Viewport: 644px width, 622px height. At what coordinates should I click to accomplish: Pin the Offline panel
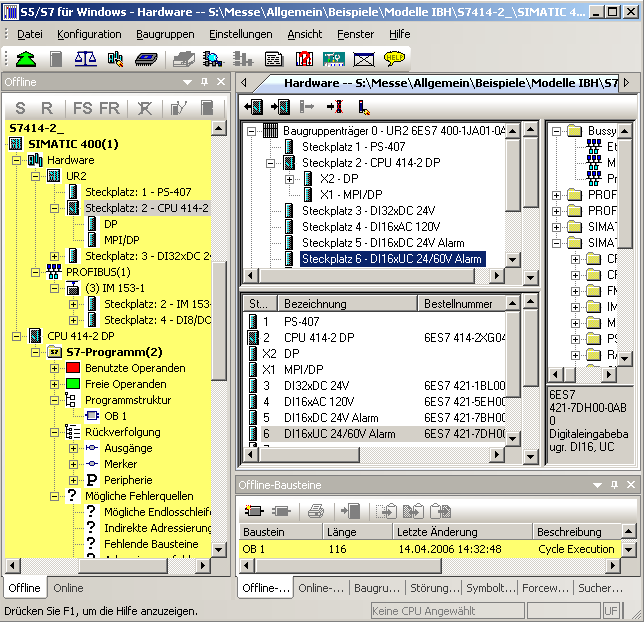pyautogui.click(x=205, y=82)
